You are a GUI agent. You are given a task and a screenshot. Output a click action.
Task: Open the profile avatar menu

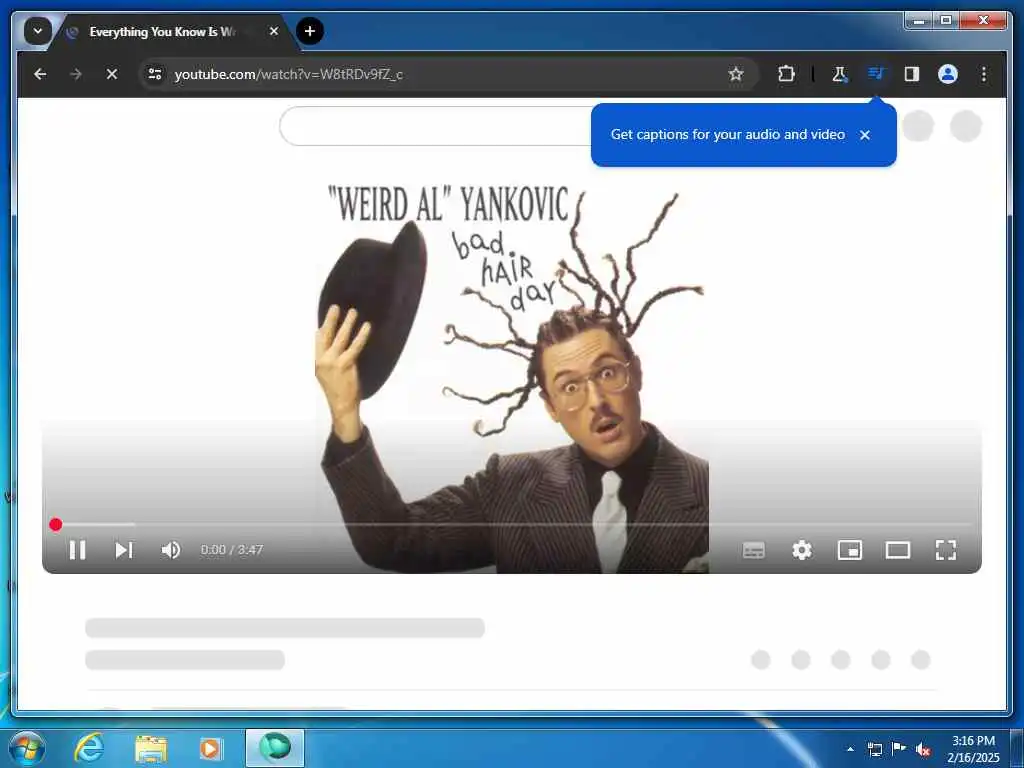[x=948, y=74]
